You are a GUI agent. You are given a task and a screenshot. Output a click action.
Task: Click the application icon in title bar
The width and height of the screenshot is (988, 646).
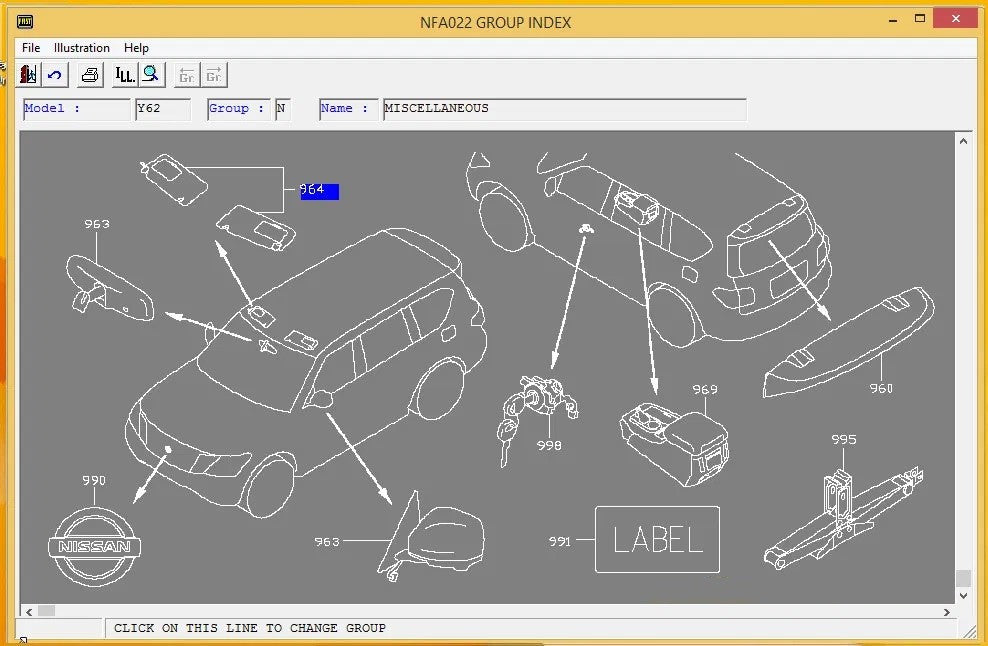pyautogui.click(x=25, y=22)
